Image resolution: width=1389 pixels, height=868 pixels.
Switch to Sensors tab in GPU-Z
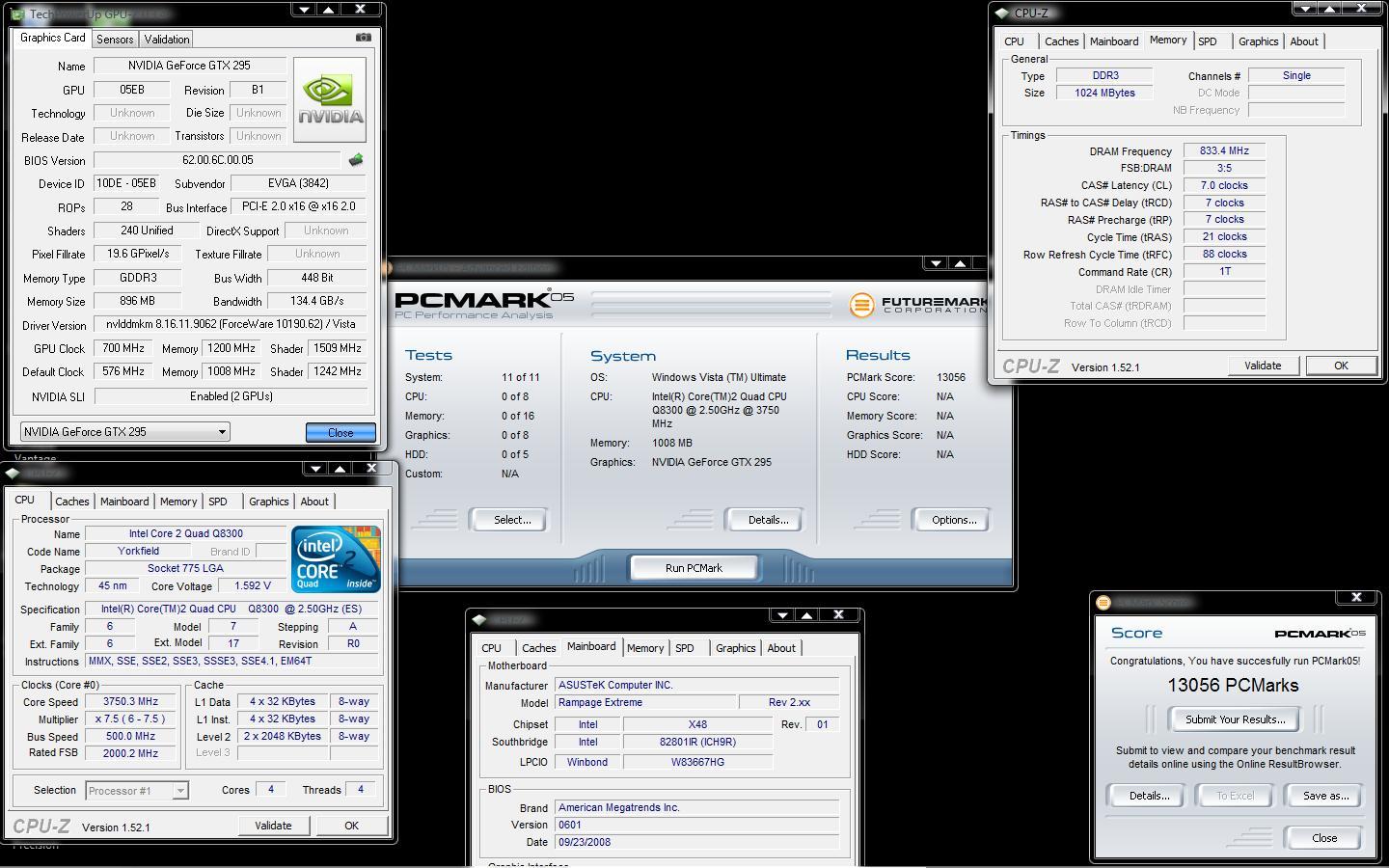(x=115, y=40)
